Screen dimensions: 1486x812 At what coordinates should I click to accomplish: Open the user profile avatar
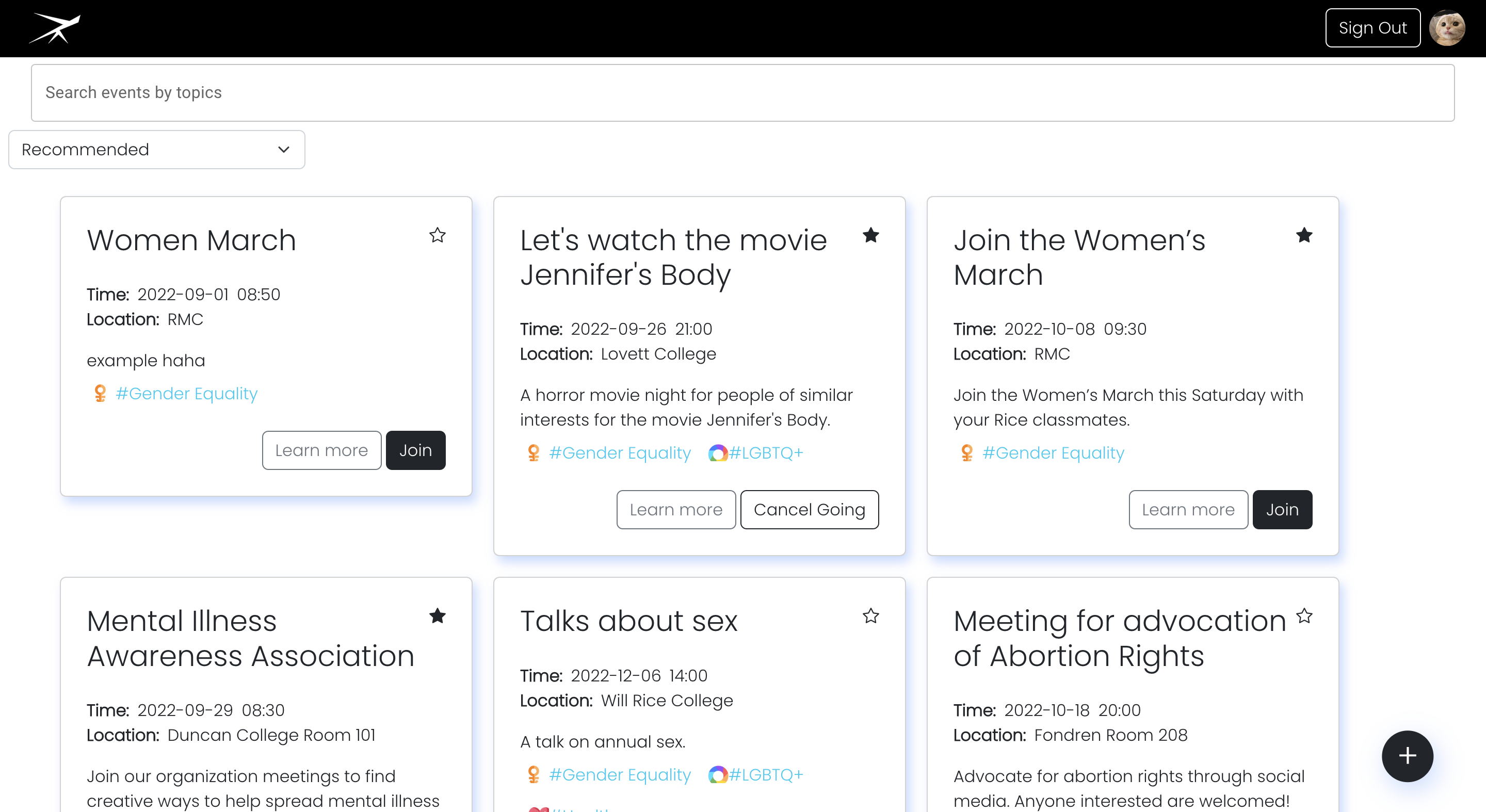(1447, 28)
